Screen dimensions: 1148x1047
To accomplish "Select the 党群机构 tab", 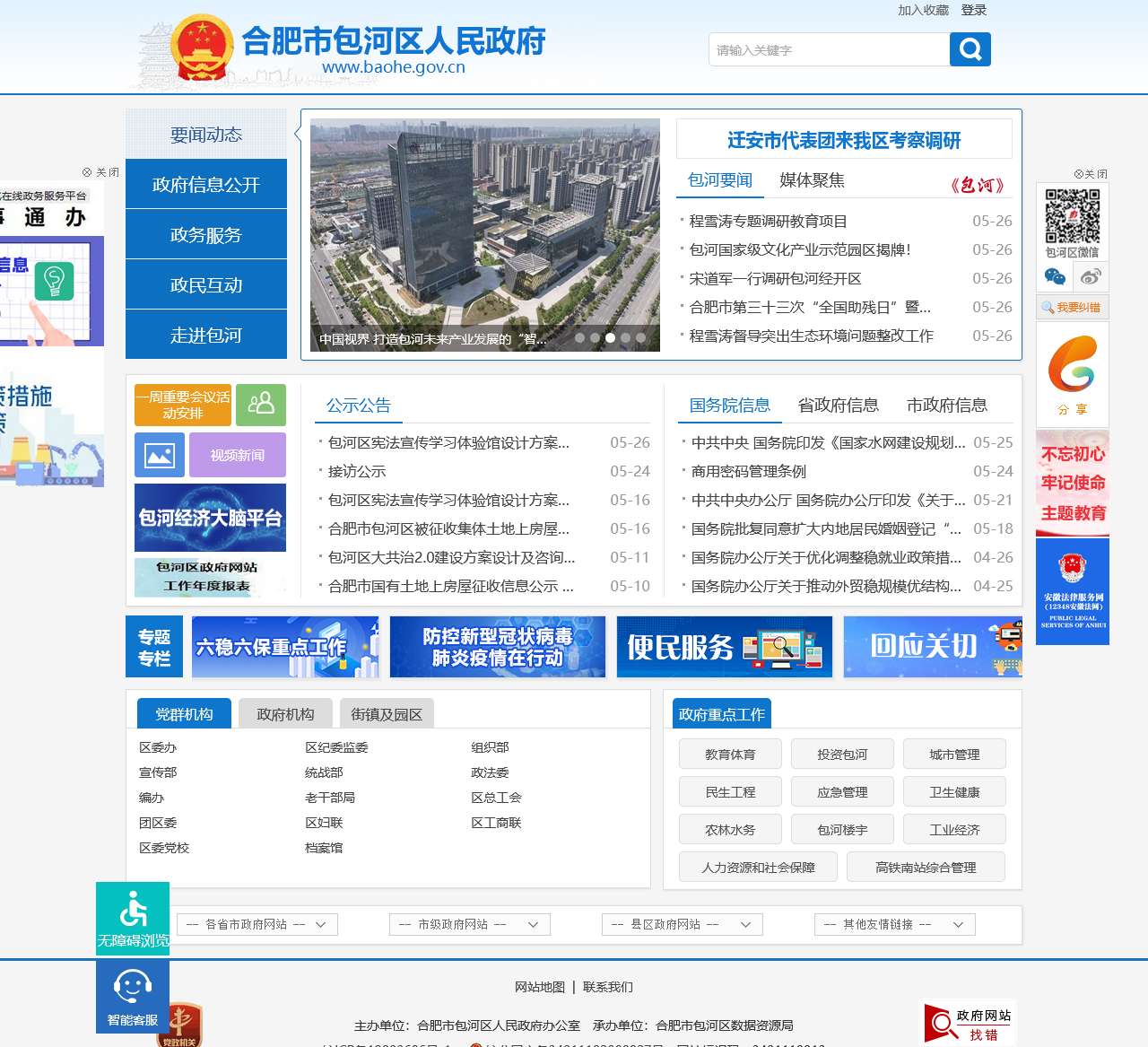I will tap(184, 714).
